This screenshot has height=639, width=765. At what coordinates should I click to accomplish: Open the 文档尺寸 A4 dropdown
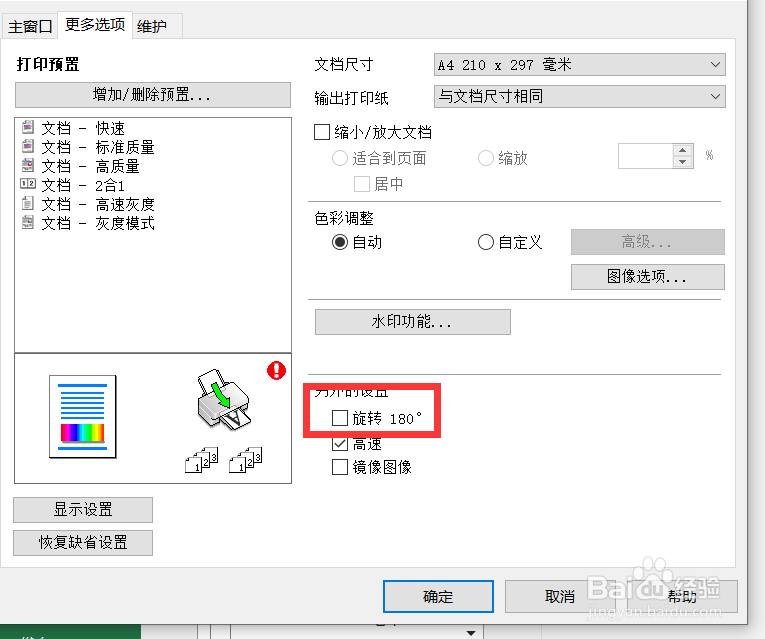coord(580,64)
